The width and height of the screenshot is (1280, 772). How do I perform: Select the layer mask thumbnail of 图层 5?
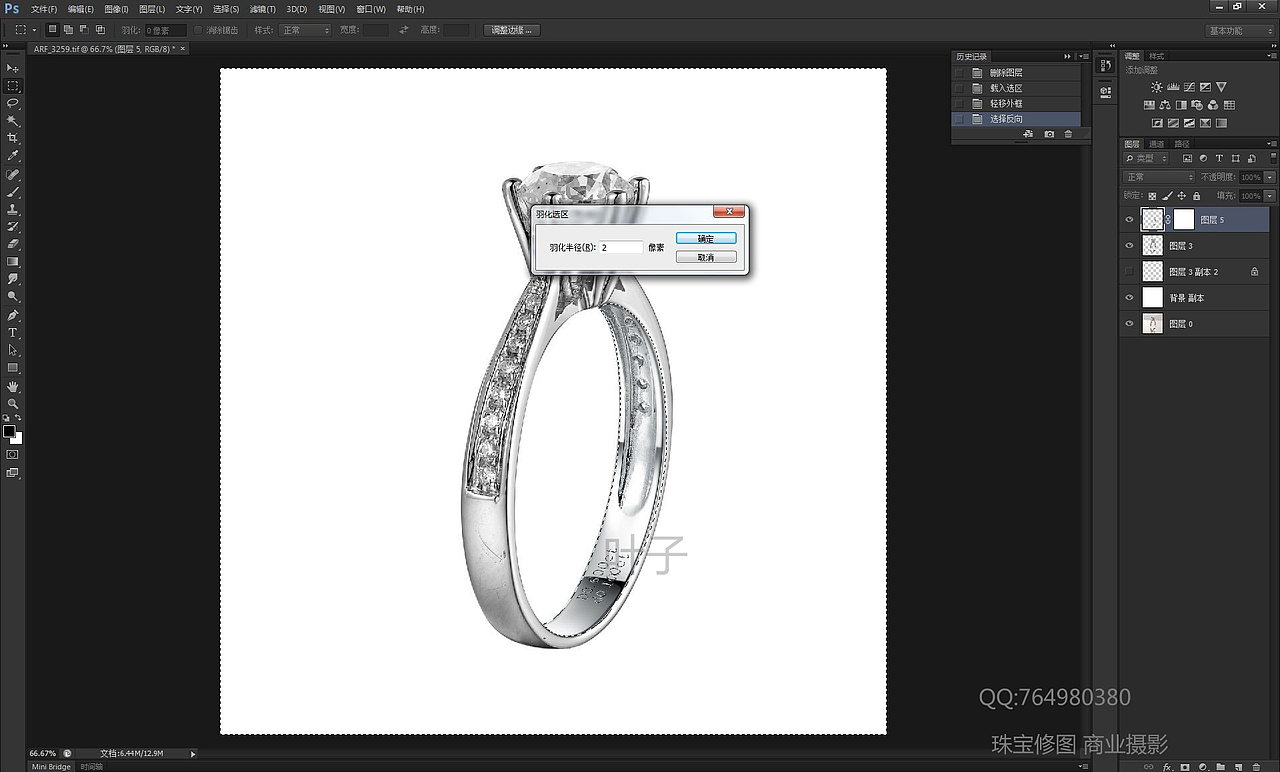pos(1184,219)
